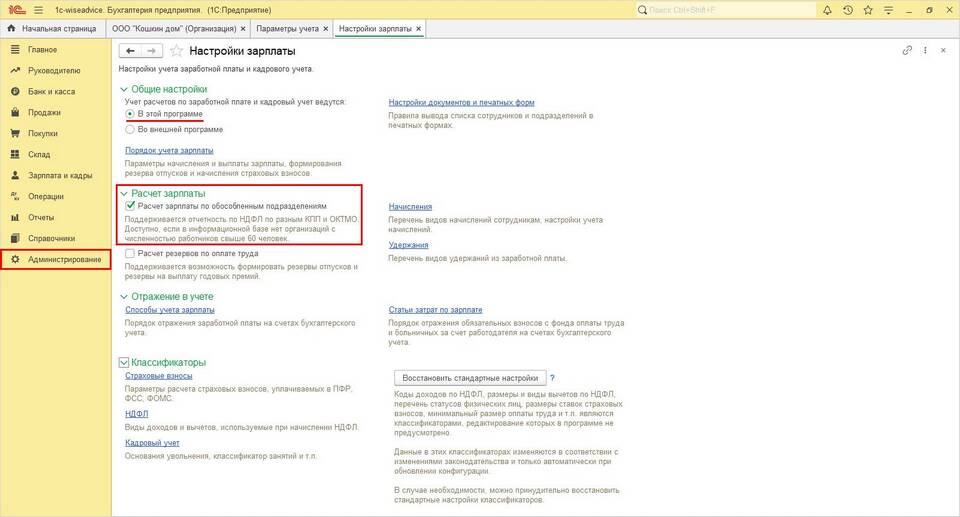Enable 'Расчет резервов по оплате труда' checkbox
The height and width of the screenshot is (517, 960).
131,254
